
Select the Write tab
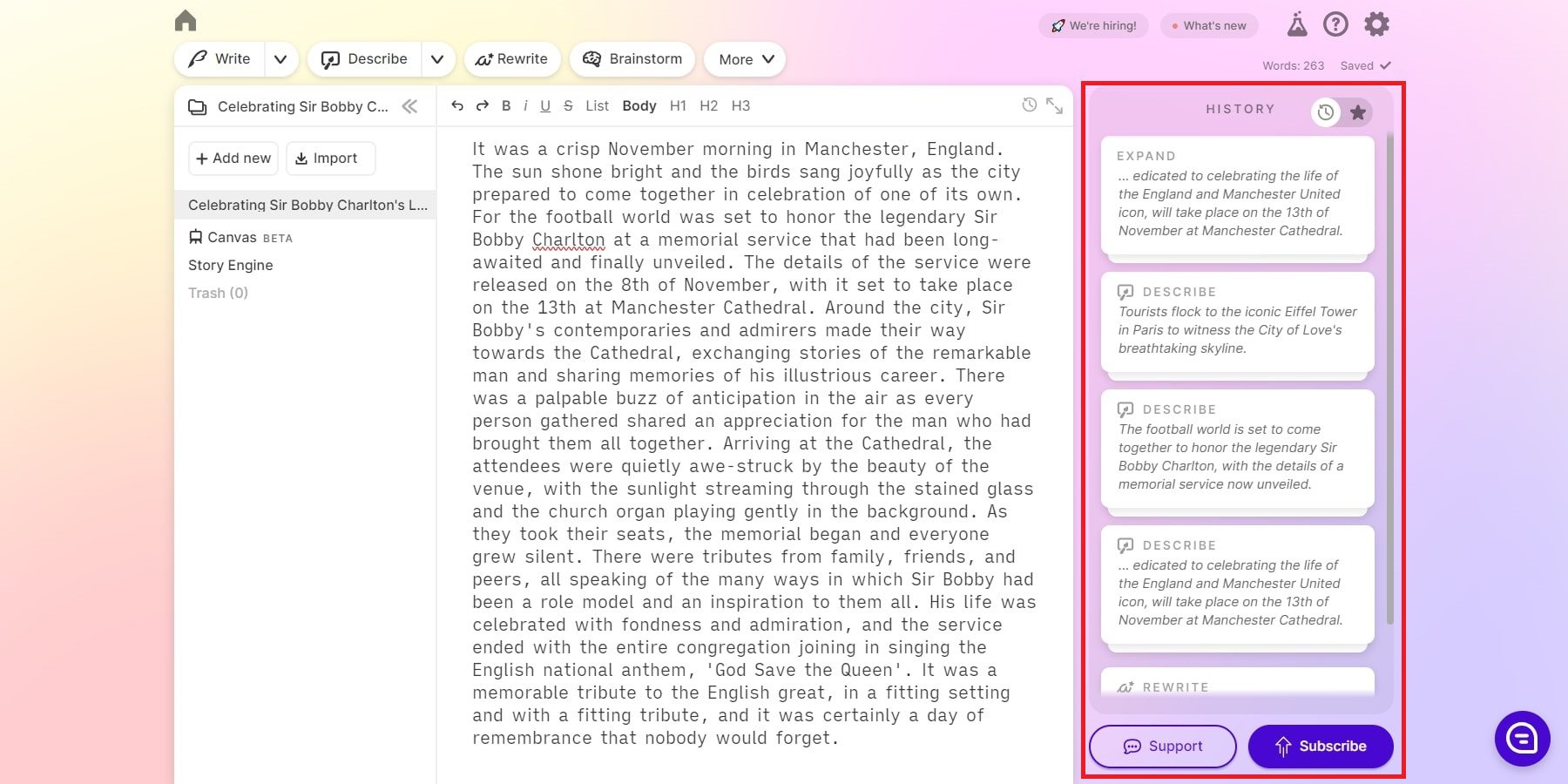[219, 59]
